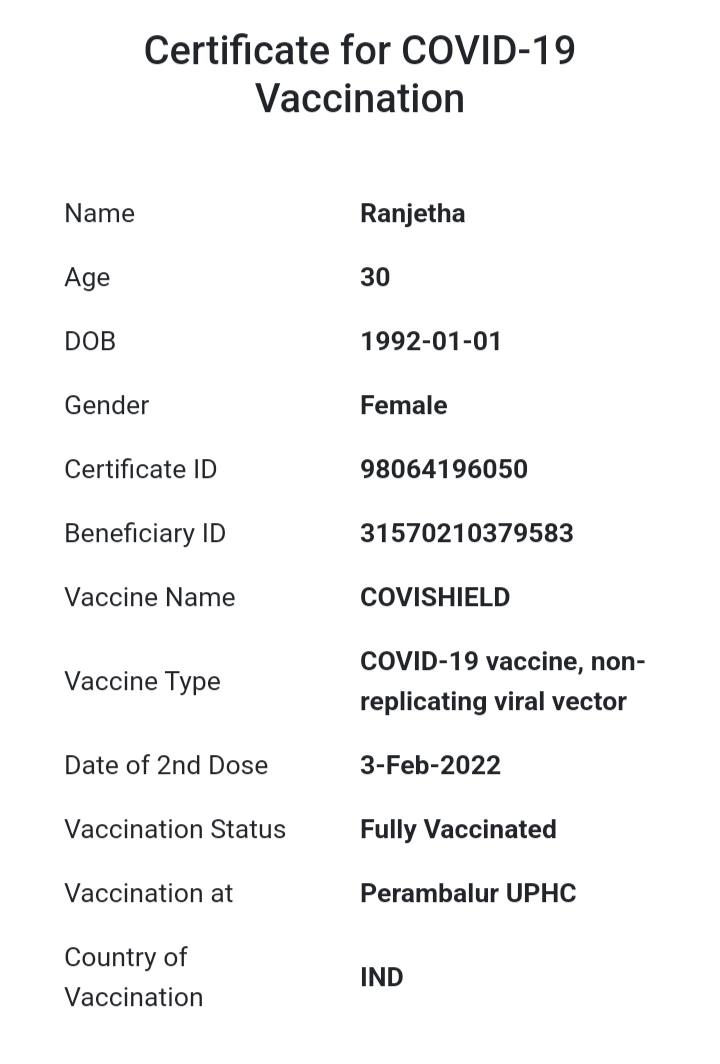Click the Vaccination at label
Image resolution: width=720 pixels, height=1064 pixels.
click(148, 893)
